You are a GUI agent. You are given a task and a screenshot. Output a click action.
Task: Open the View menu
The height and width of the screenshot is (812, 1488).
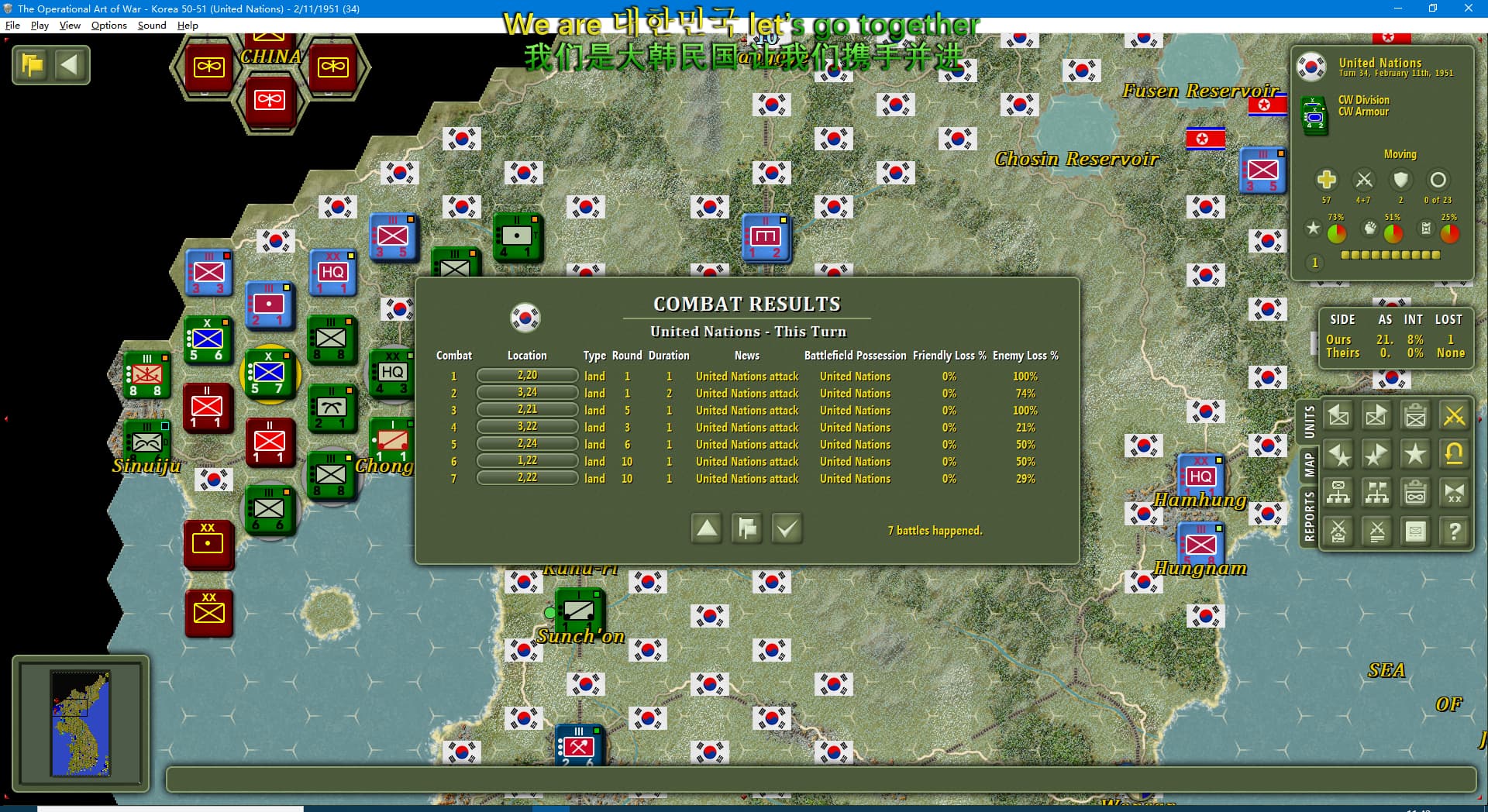click(70, 25)
